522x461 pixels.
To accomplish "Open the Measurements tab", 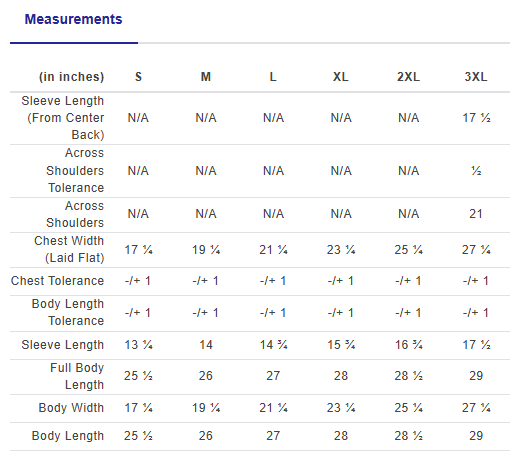I will click(x=74, y=19).
